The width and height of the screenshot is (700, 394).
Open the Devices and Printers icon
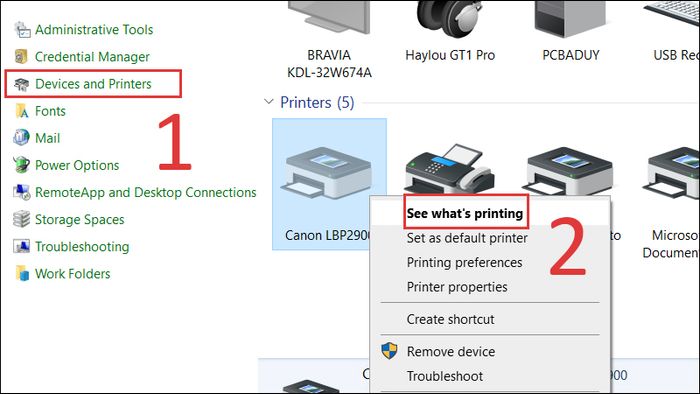(x=21, y=84)
